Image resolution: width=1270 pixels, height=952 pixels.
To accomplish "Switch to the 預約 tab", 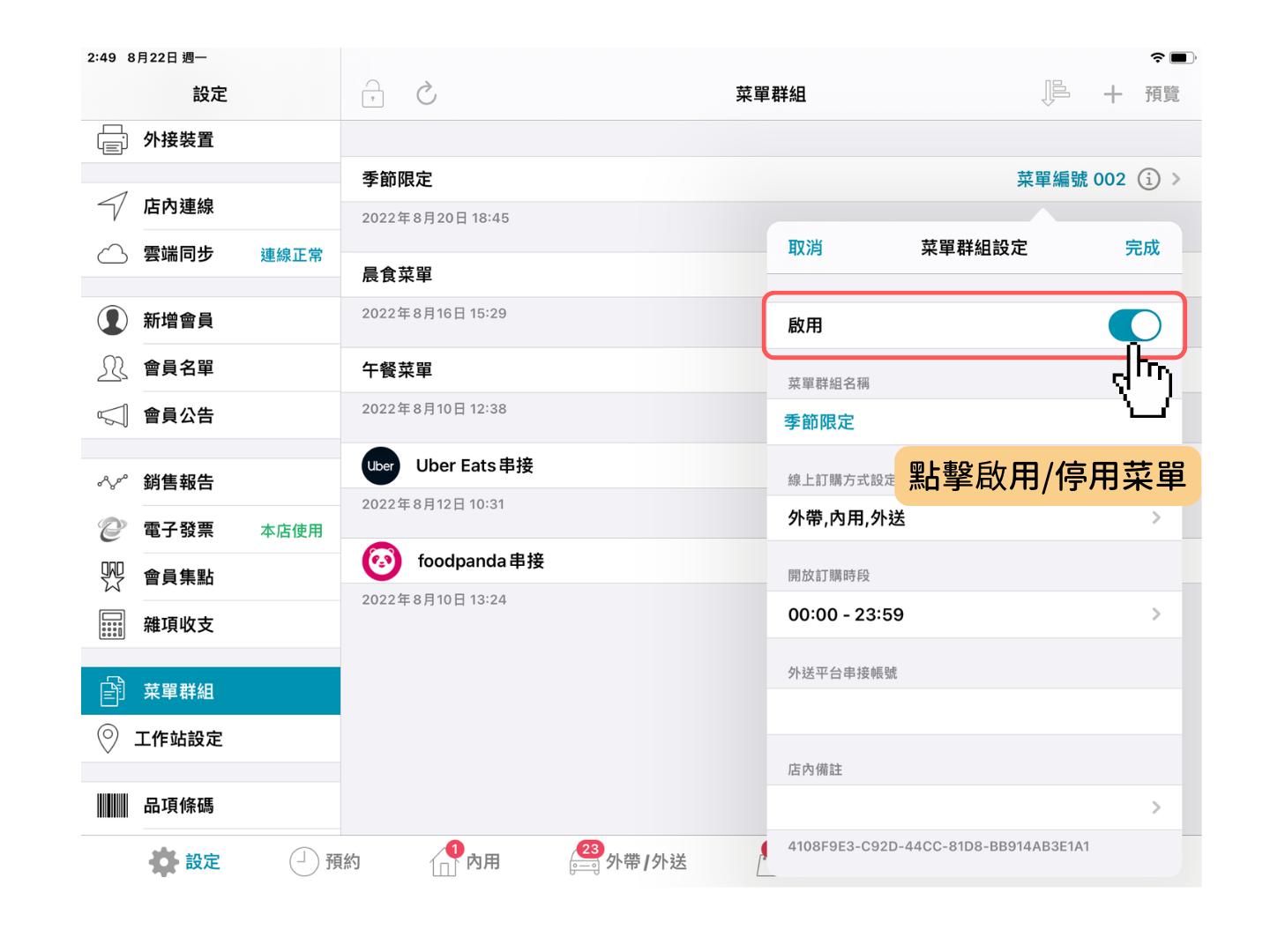I will pyautogui.click(x=325, y=861).
